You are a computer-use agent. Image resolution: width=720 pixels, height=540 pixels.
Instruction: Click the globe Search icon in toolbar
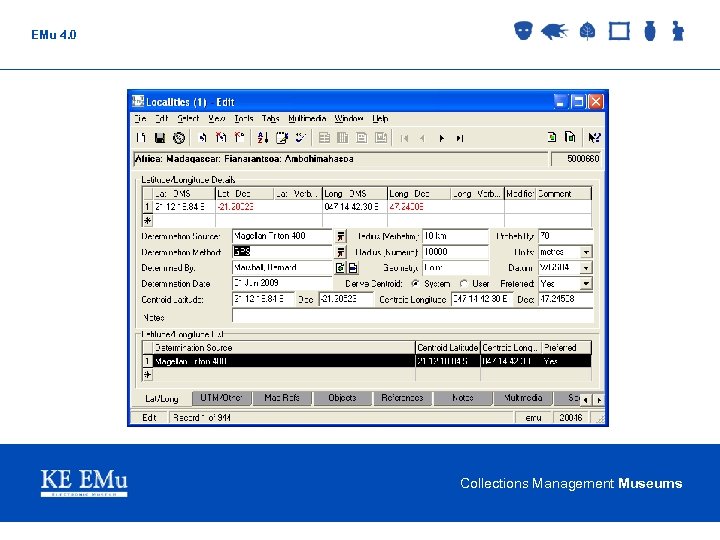click(x=179, y=137)
